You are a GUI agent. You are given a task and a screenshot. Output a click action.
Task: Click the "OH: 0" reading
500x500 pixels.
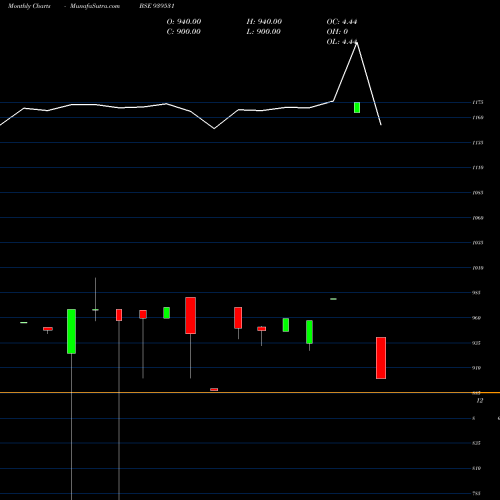(x=337, y=32)
